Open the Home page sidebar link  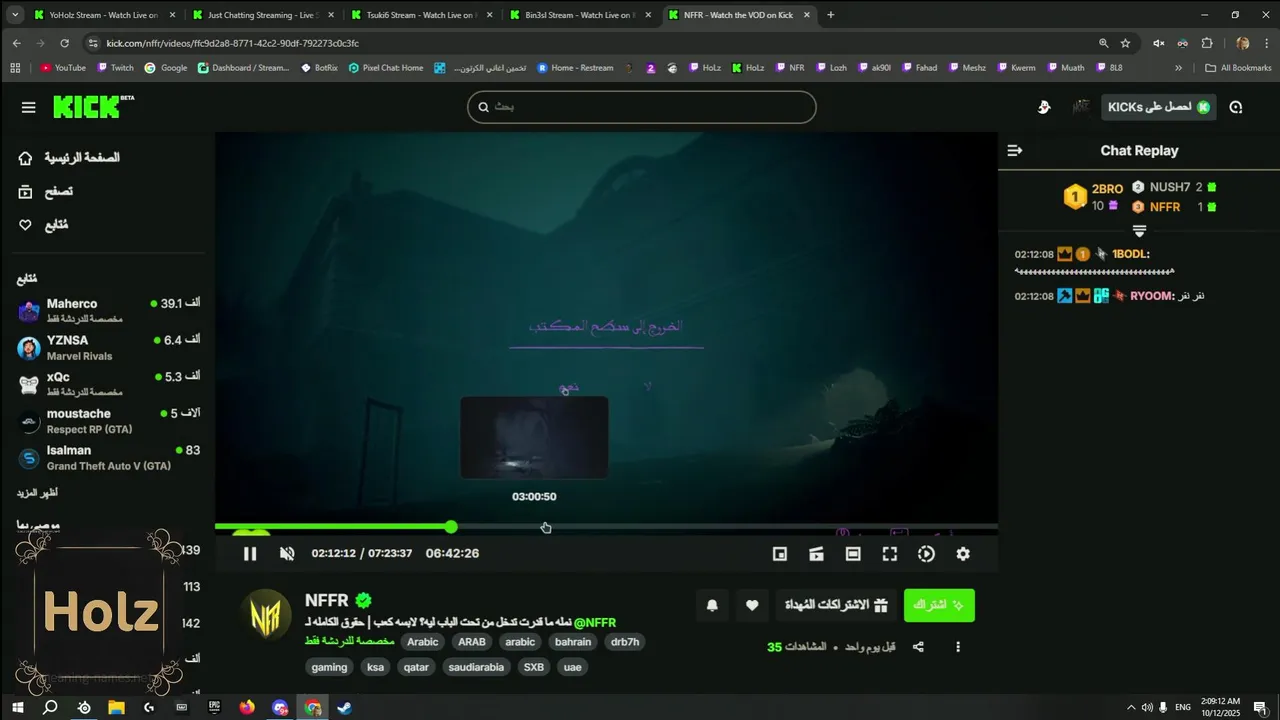70,158
